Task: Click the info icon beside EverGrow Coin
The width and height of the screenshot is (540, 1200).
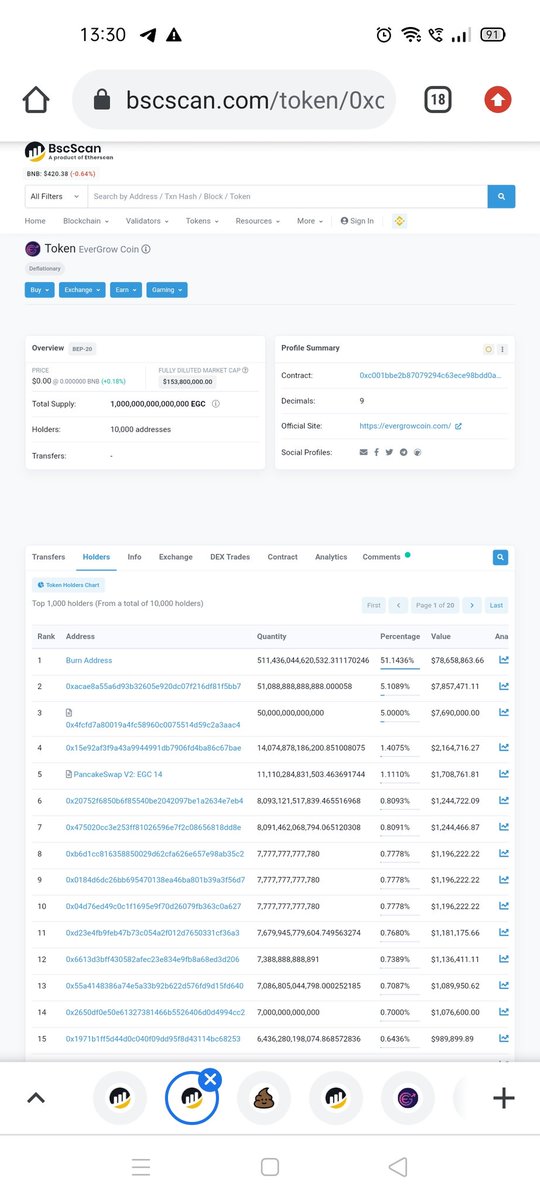Action: point(146,249)
